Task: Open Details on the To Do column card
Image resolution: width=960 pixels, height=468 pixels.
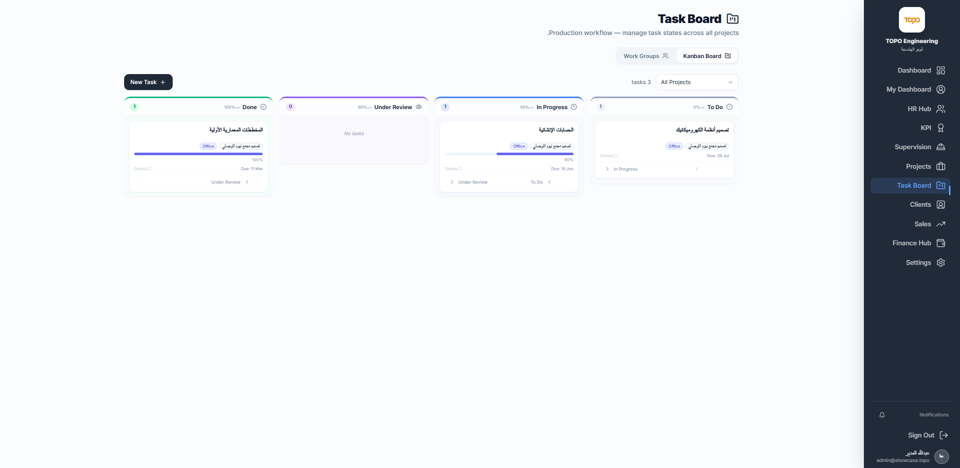Action: point(609,156)
